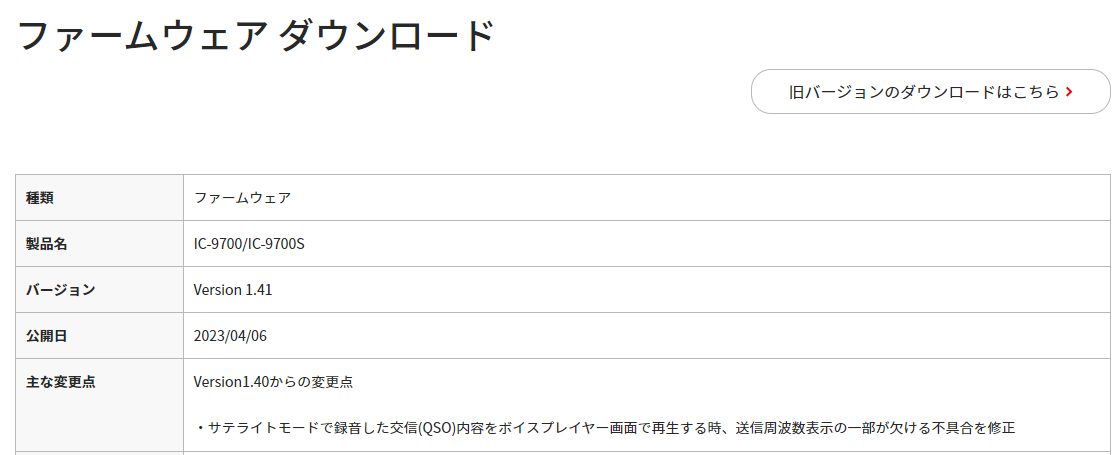
Task: Click the word ファームウェア in the heading
Action: (141, 36)
